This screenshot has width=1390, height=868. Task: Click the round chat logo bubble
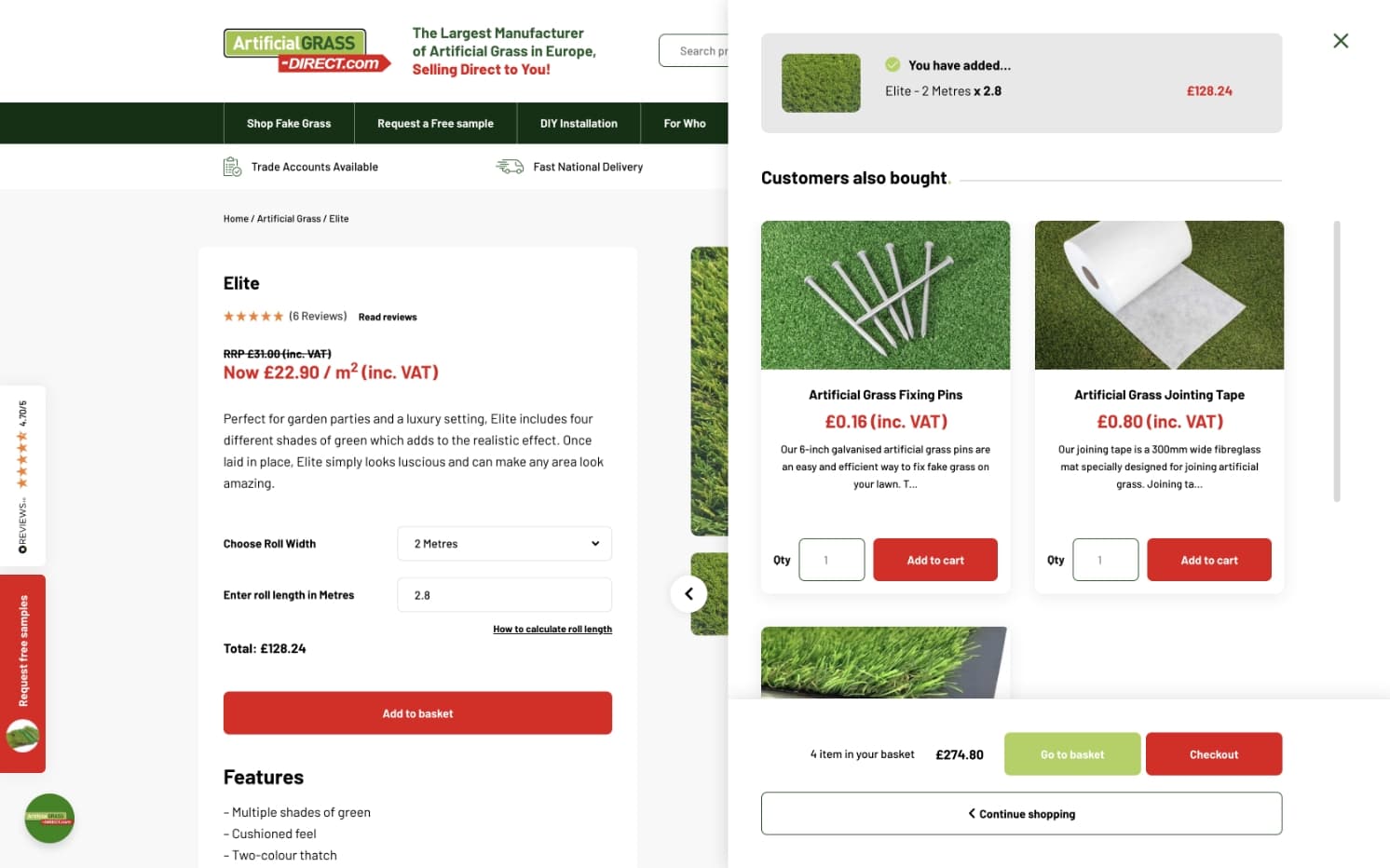point(49,818)
